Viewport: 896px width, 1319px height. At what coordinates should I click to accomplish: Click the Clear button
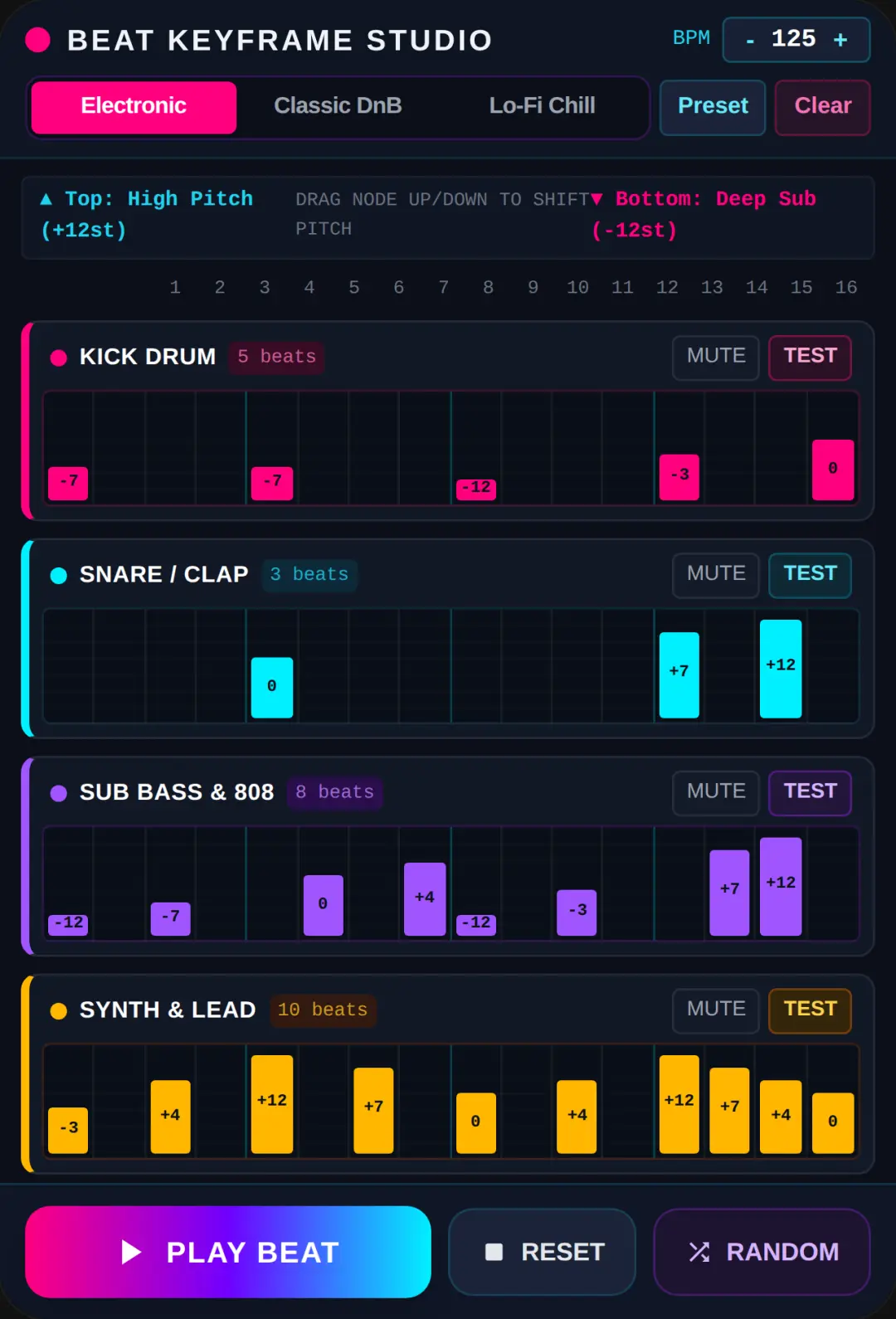click(x=823, y=107)
